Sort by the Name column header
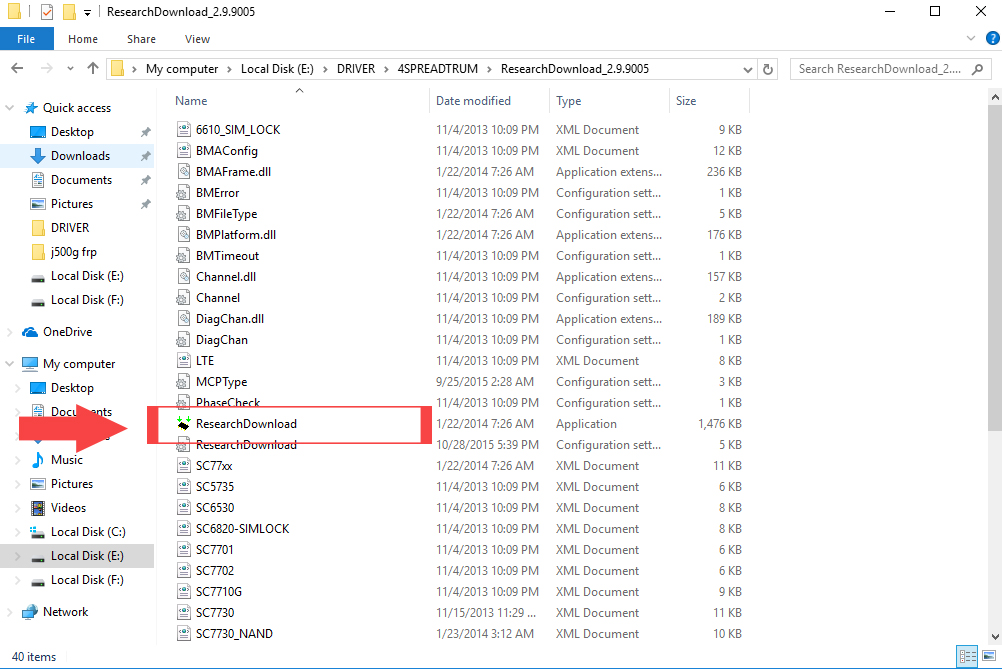Viewport: 1002px width, 669px height. pyautogui.click(x=191, y=101)
